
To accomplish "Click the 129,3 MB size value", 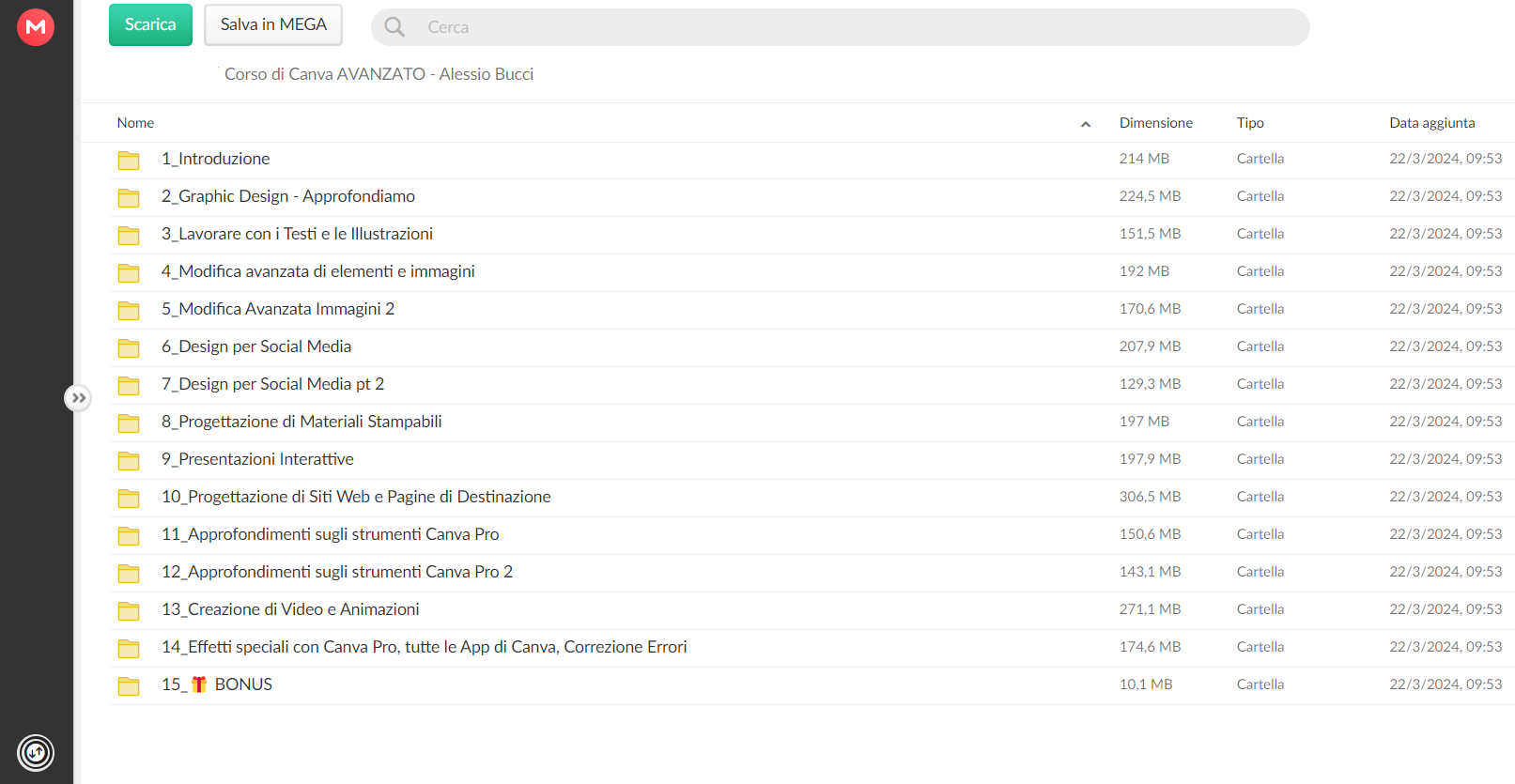I will coord(1150,384).
